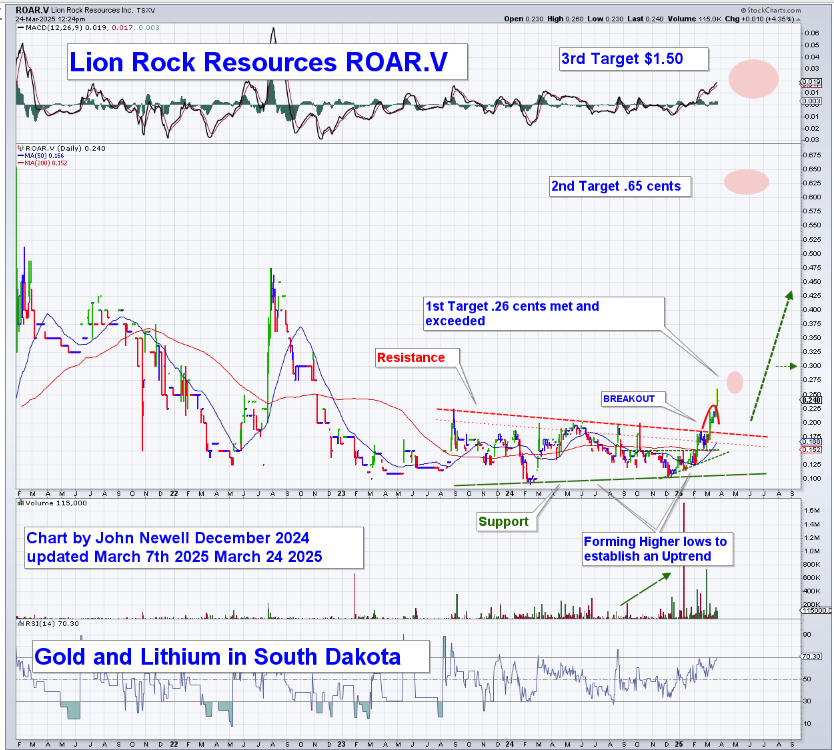
Task: Click the 1.6M volume axis label
Action: pos(812,510)
